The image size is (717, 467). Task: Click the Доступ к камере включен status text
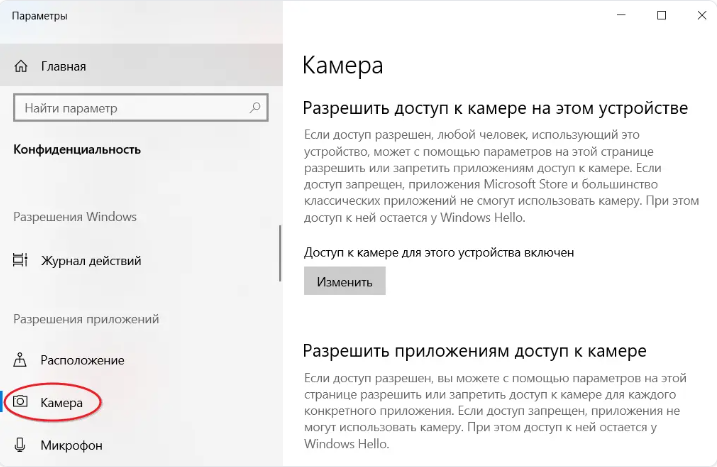(x=438, y=253)
